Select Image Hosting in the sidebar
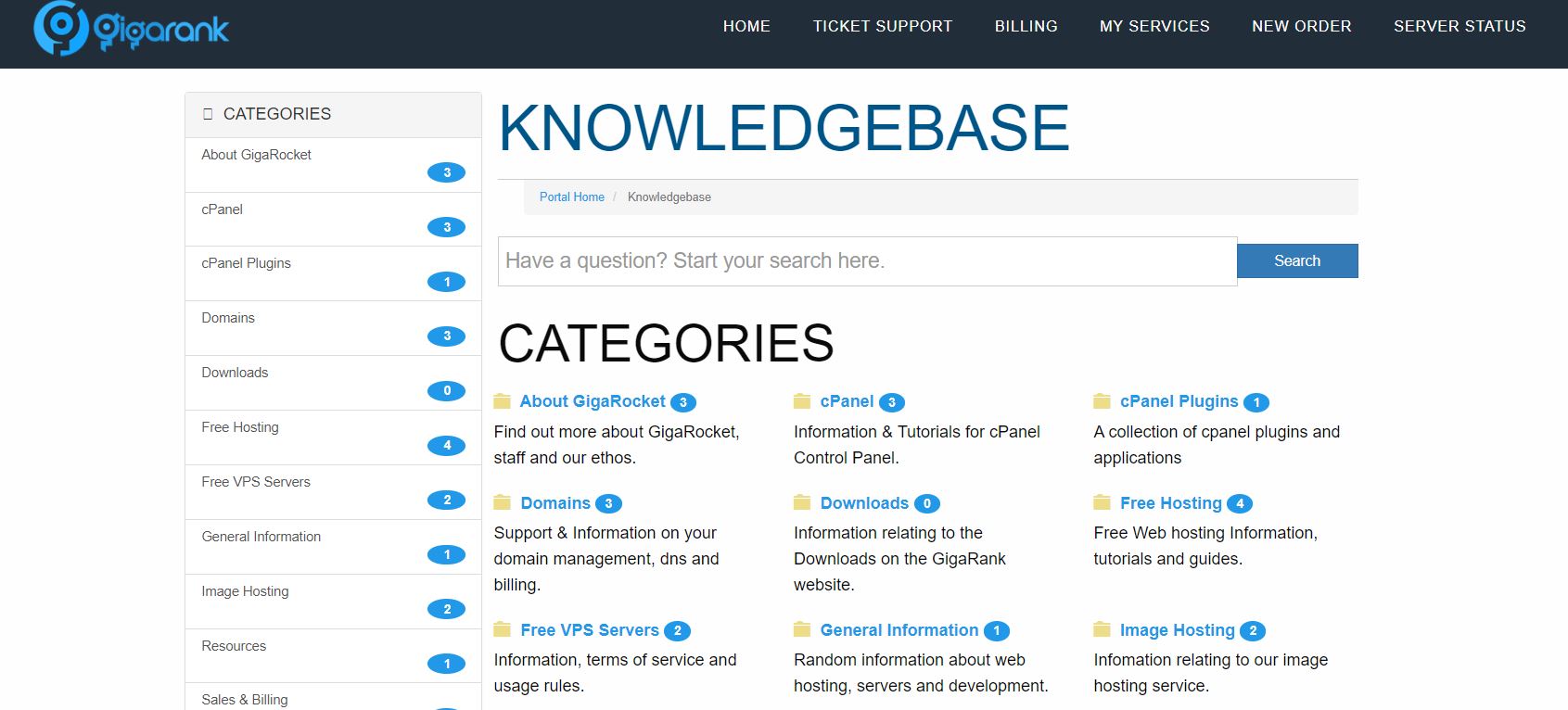1568x710 pixels. point(333,602)
